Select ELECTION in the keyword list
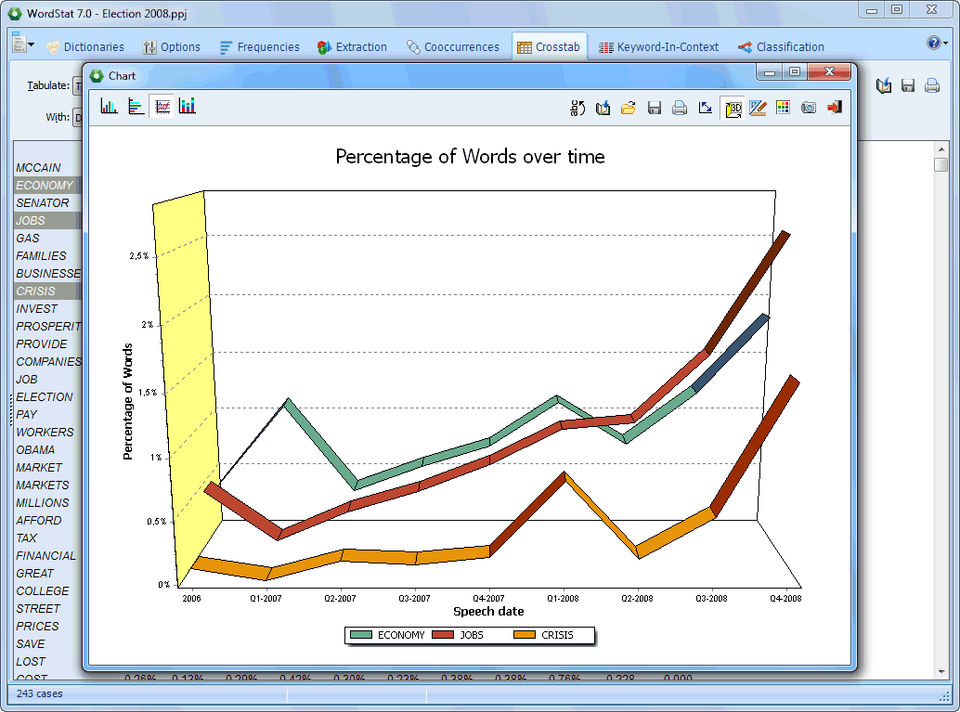This screenshot has width=960, height=712. pos(48,397)
